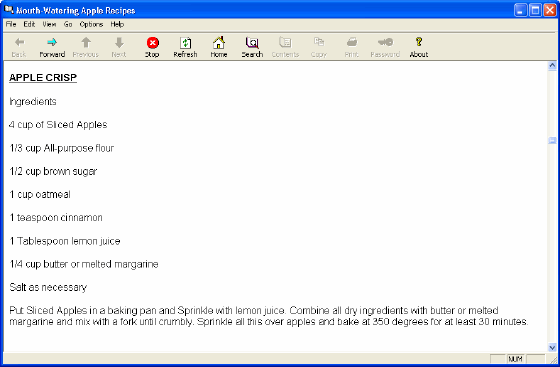560x367 pixels.
Task: Open the Help menu
Action: point(117,24)
